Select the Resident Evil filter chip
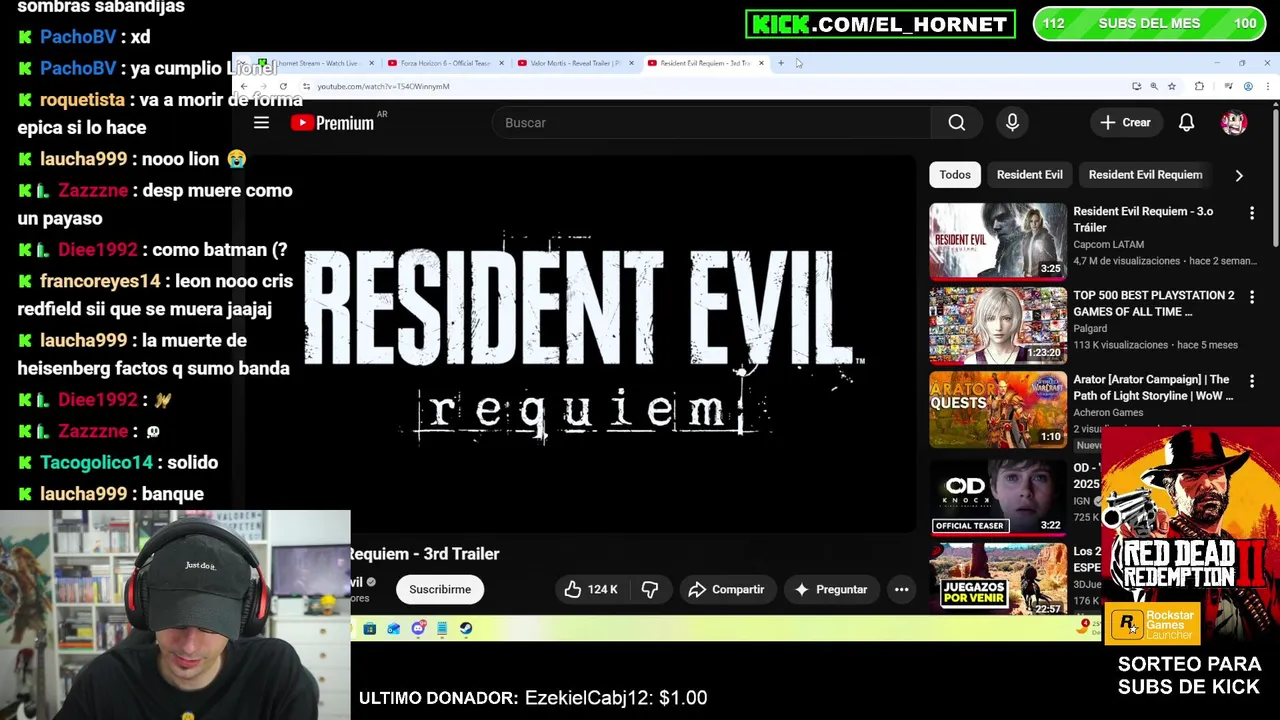 point(1029,175)
